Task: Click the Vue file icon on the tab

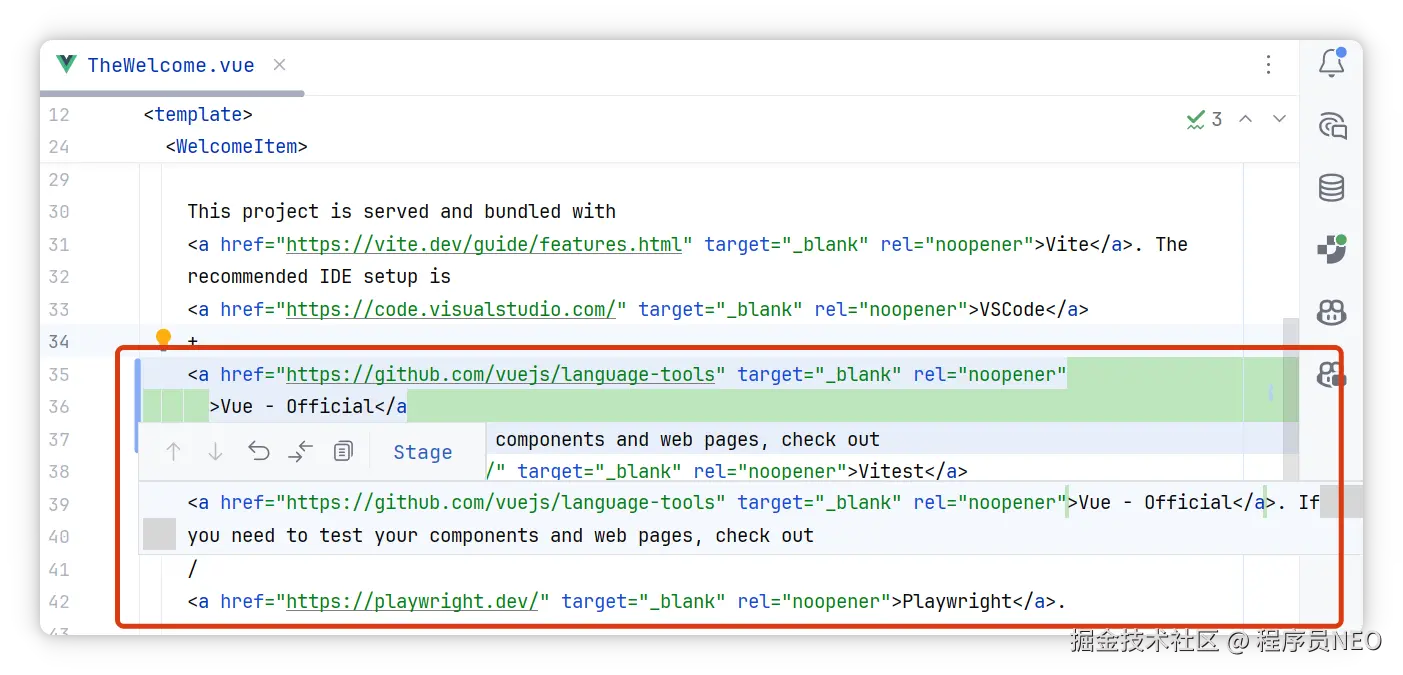Action: tap(66, 65)
